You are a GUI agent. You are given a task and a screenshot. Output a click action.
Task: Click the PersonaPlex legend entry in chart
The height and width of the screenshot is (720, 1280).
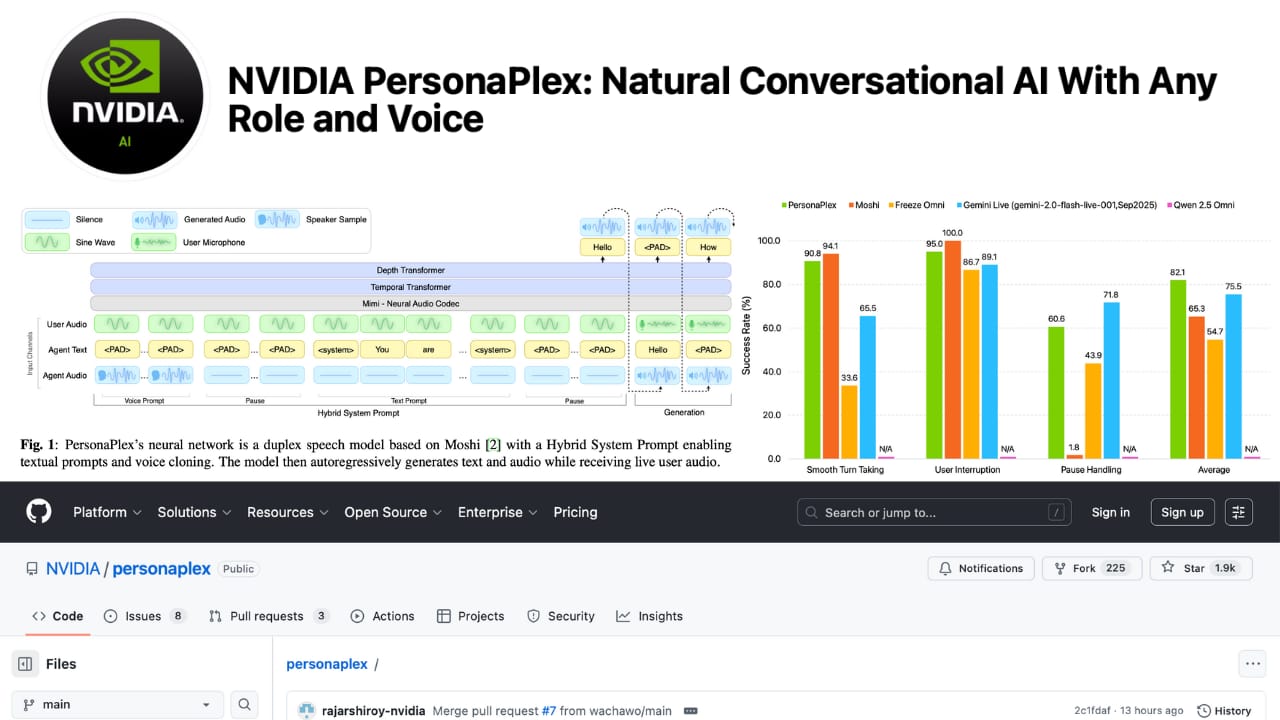click(811, 205)
